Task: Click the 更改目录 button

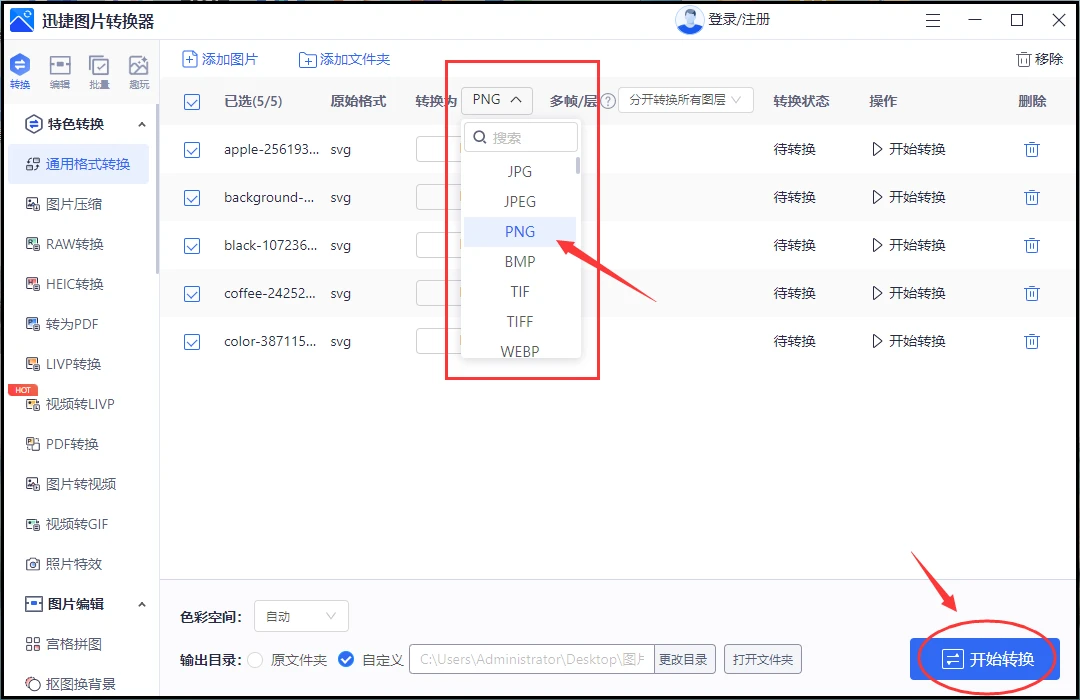Action: pyautogui.click(x=683, y=659)
